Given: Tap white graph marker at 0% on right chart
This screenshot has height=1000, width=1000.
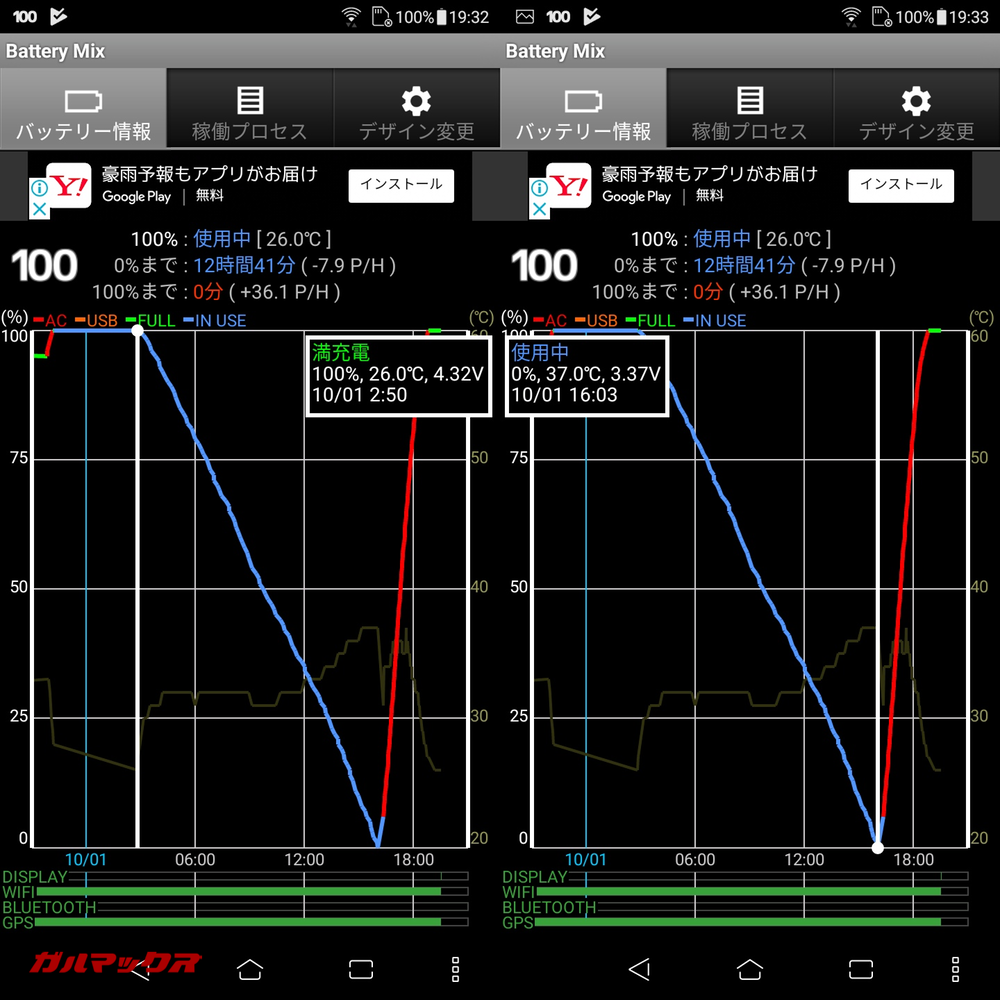Looking at the screenshot, I should tap(878, 847).
